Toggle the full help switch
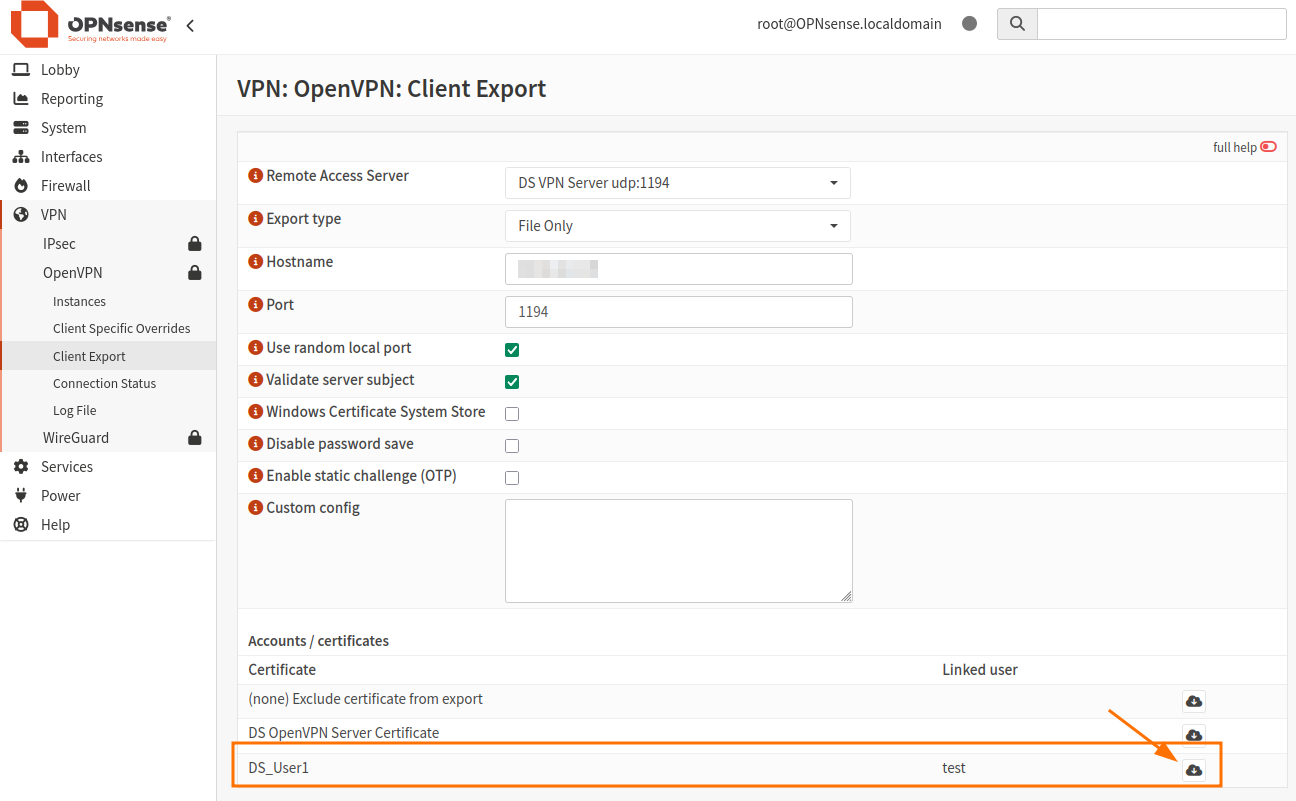 (1268, 146)
